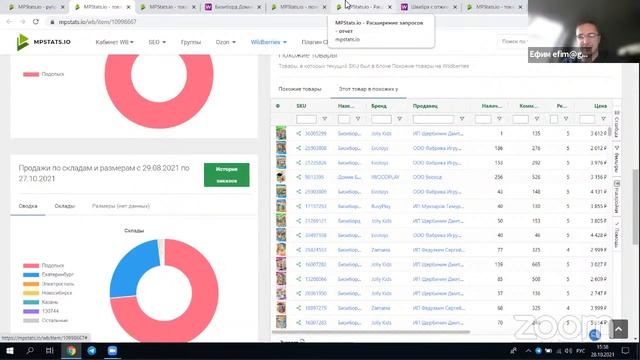Screen dimensions: 640x360
Task: Open the product thumbnail of the BusyPlay row
Action: 281,206
